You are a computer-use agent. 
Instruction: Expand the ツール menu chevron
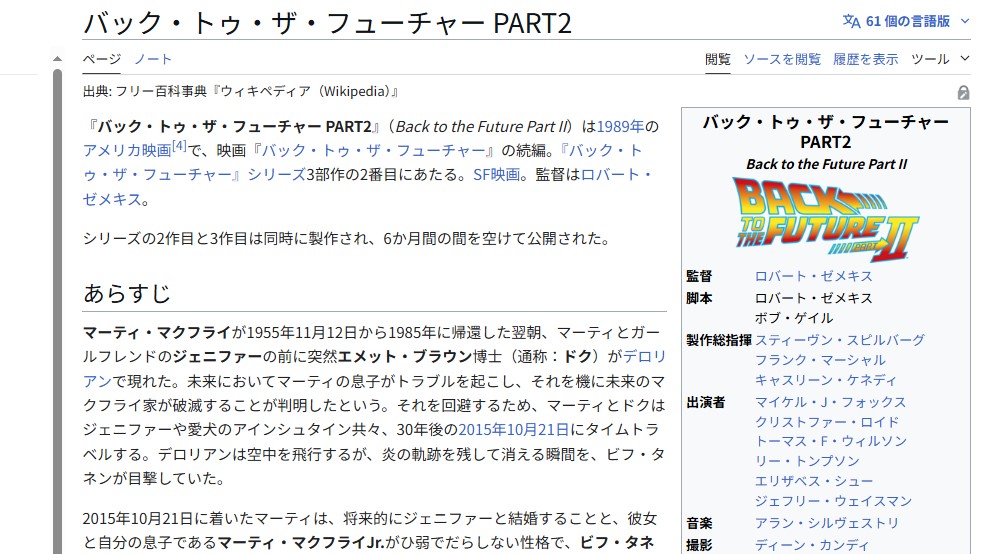(965, 58)
